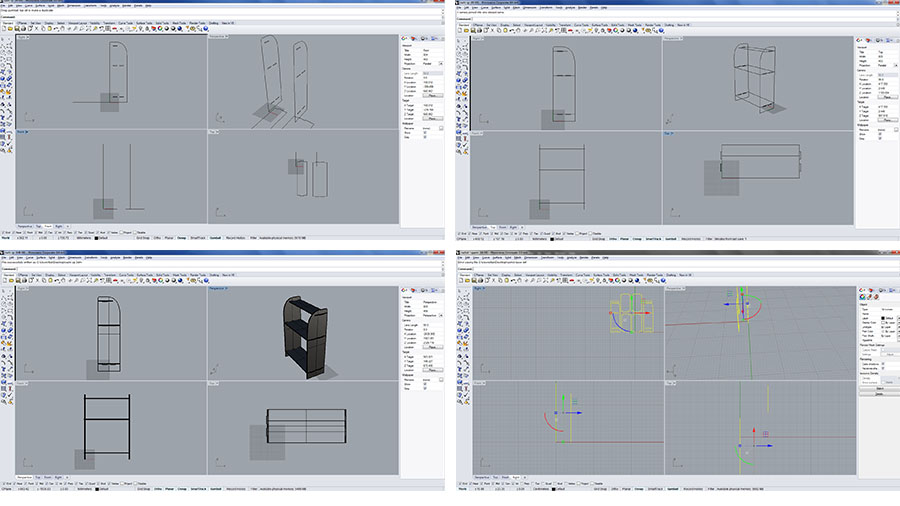Screen dimensions: 900x506
Task: Open Wallpaper filename dropdown in two-panels window
Action: click(441, 129)
